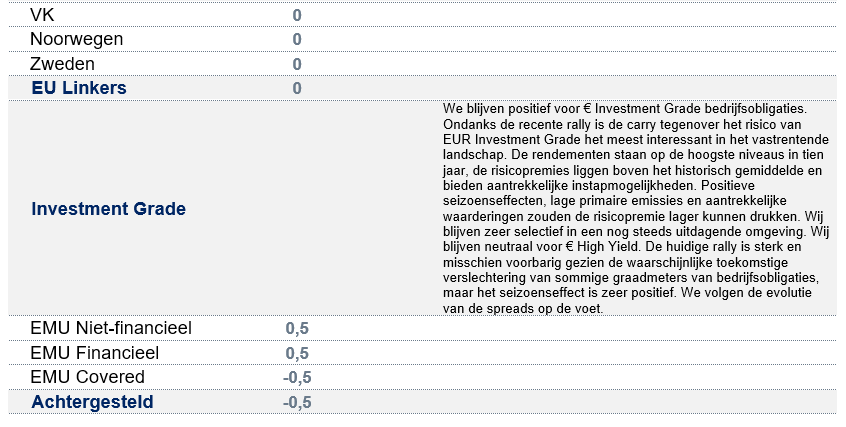The width and height of the screenshot is (846, 427).
Task: Select the EU Linkers score value
Action: coord(297,88)
